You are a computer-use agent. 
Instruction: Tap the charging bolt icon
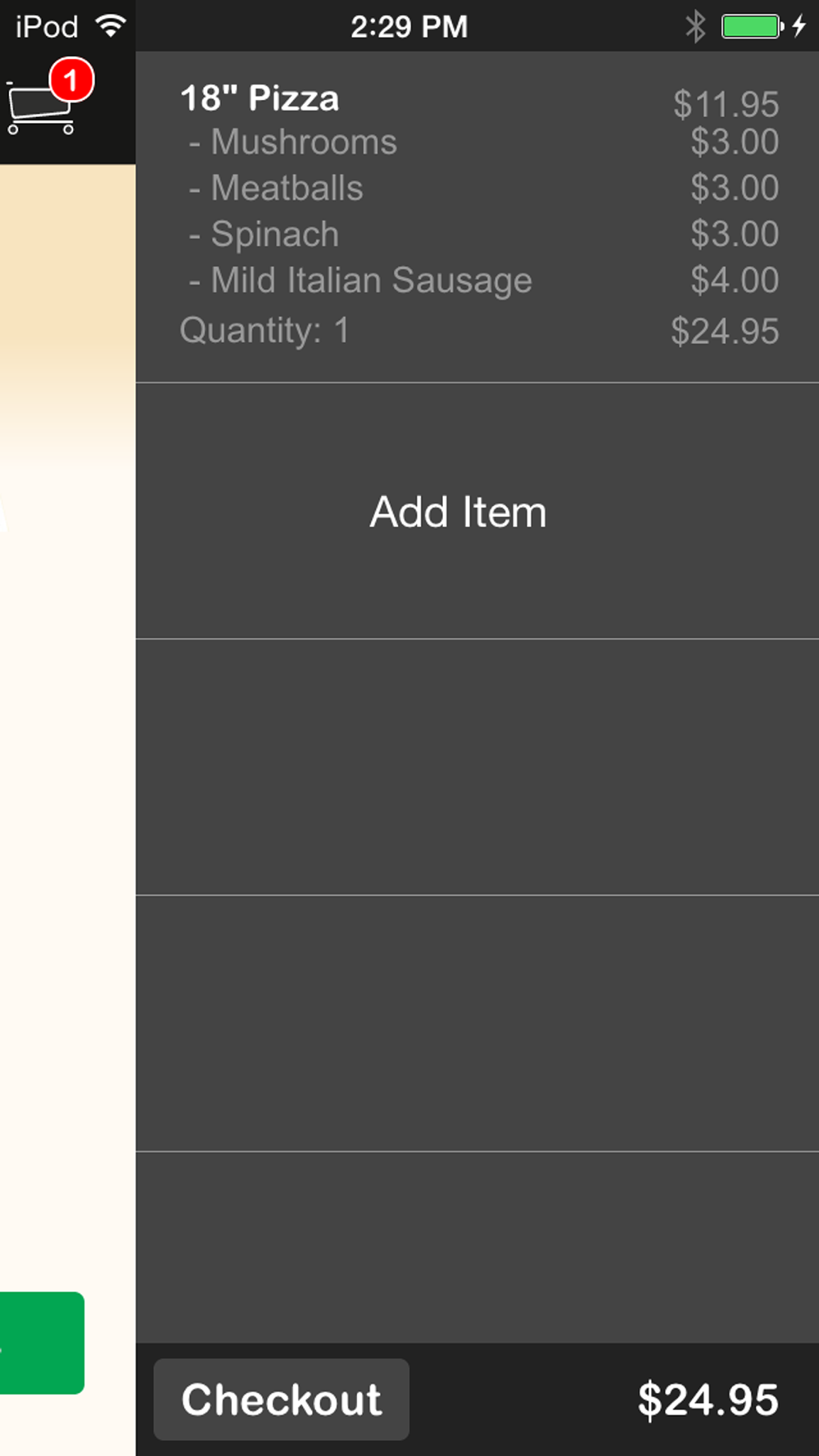tap(799, 26)
